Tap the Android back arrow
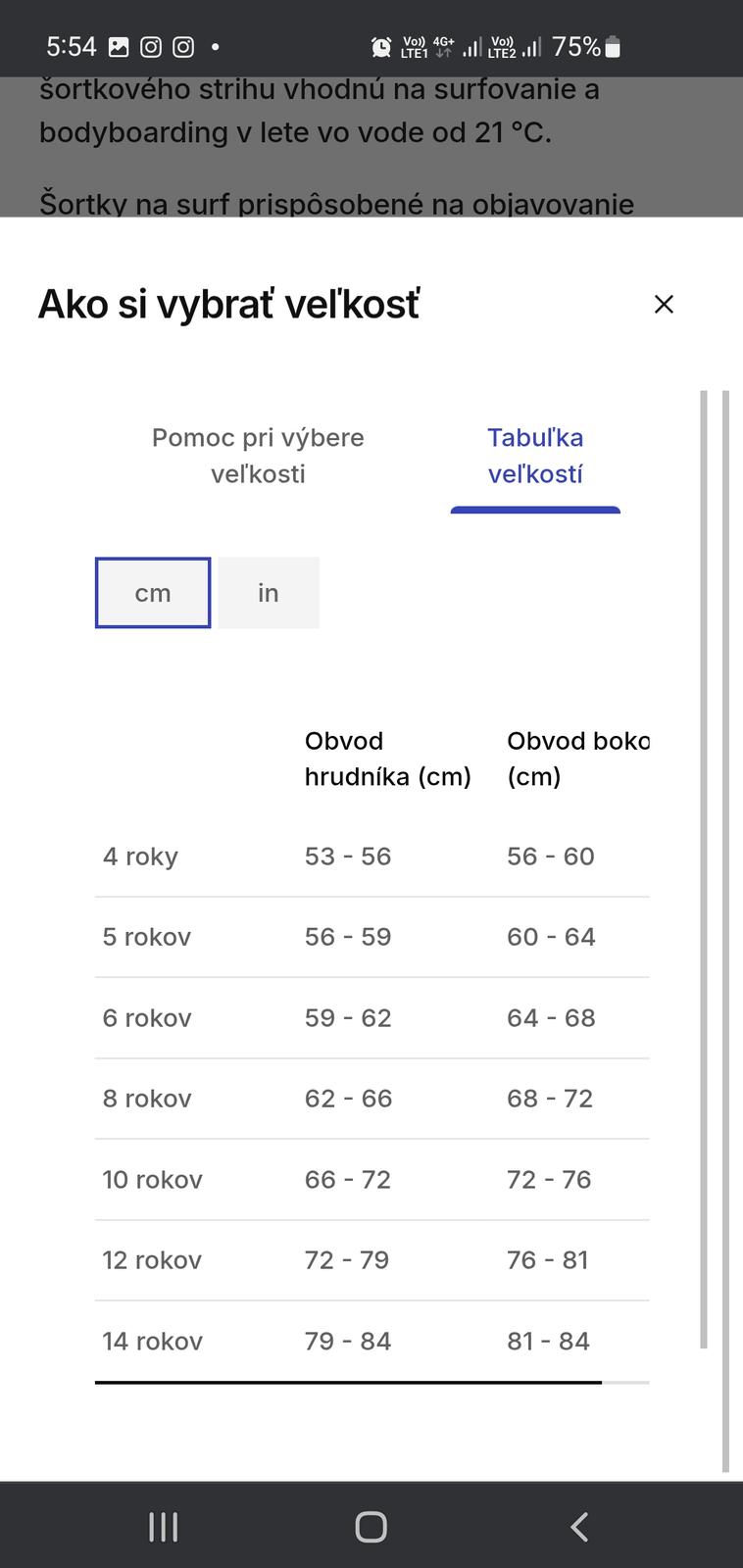Viewport: 743px width, 1568px height. point(579,1526)
